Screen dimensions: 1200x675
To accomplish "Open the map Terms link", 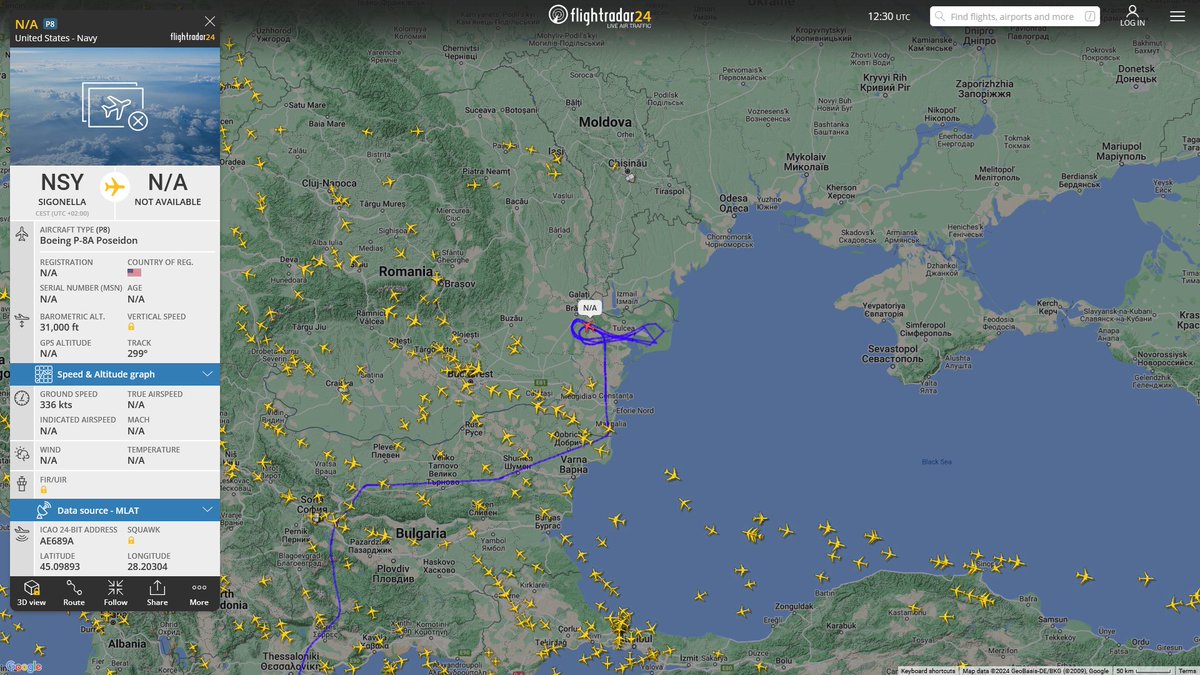I will click(x=1186, y=671).
